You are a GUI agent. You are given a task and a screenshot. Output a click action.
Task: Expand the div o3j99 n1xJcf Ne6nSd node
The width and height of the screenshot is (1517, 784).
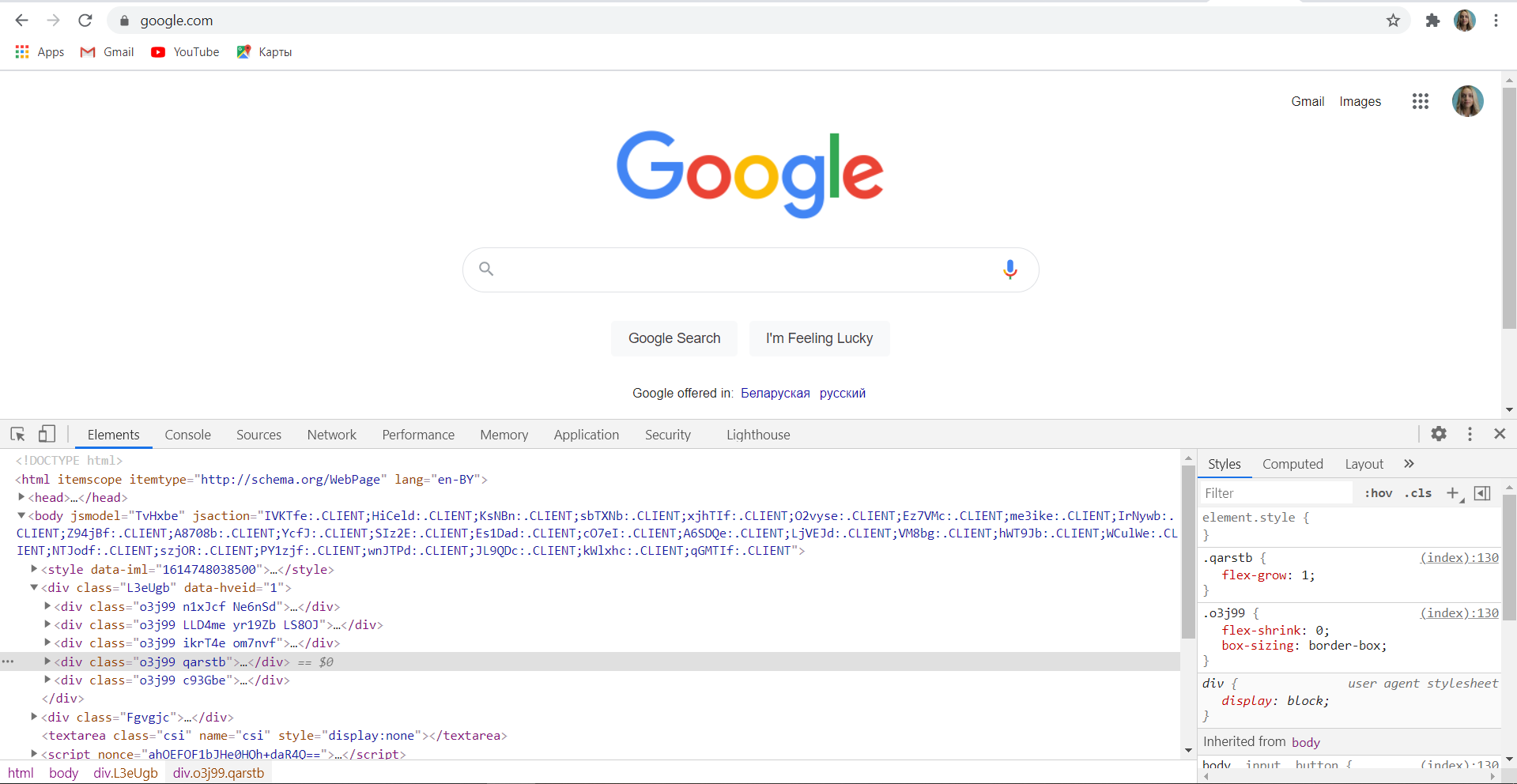coord(47,605)
